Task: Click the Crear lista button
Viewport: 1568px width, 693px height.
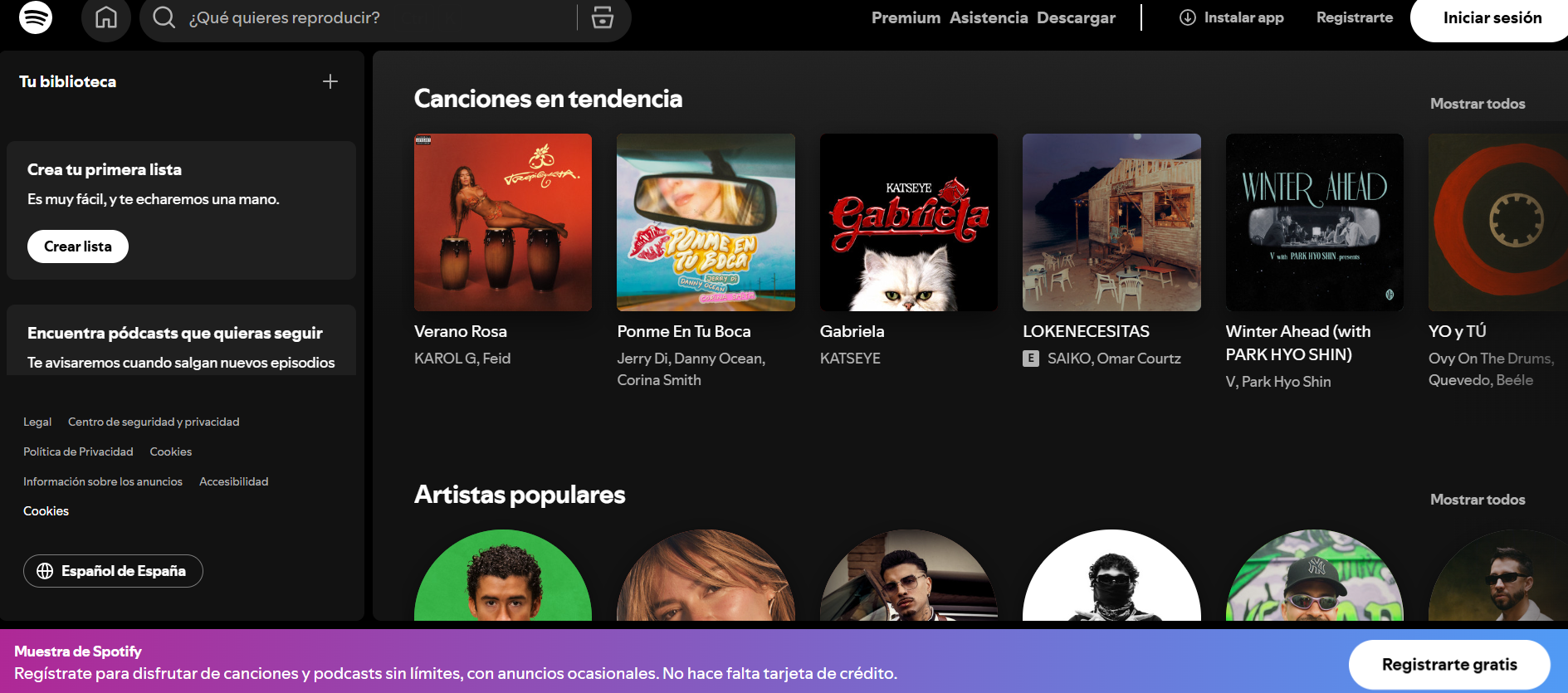Action: point(78,246)
